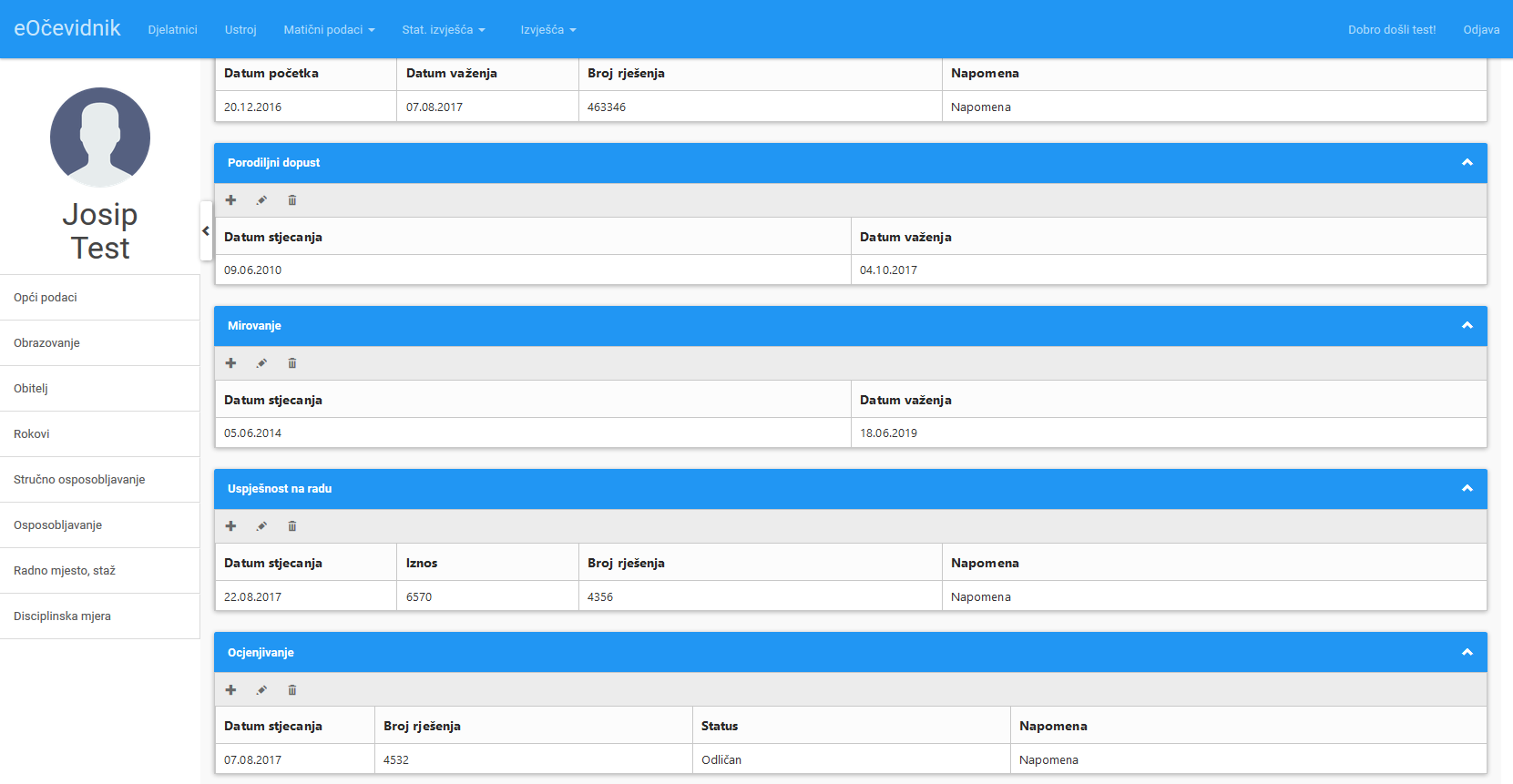The height and width of the screenshot is (784, 1513).
Task: Collapse the Porodiljni dopust panel
Action: click(x=1467, y=163)
